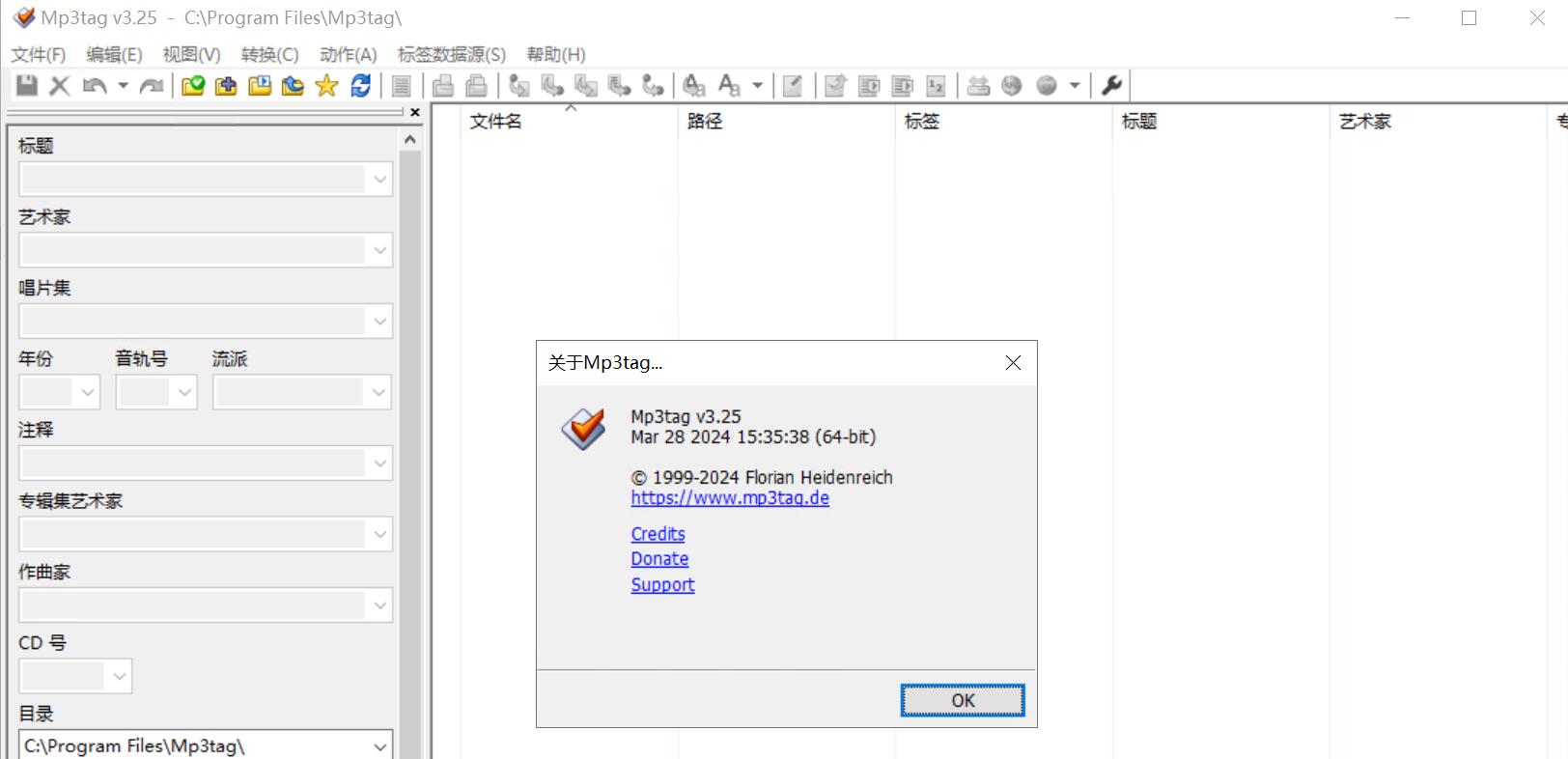The image size is (1568, 759).
Task: Click the tag panel scrollbar up arrow
Action: 410,140
